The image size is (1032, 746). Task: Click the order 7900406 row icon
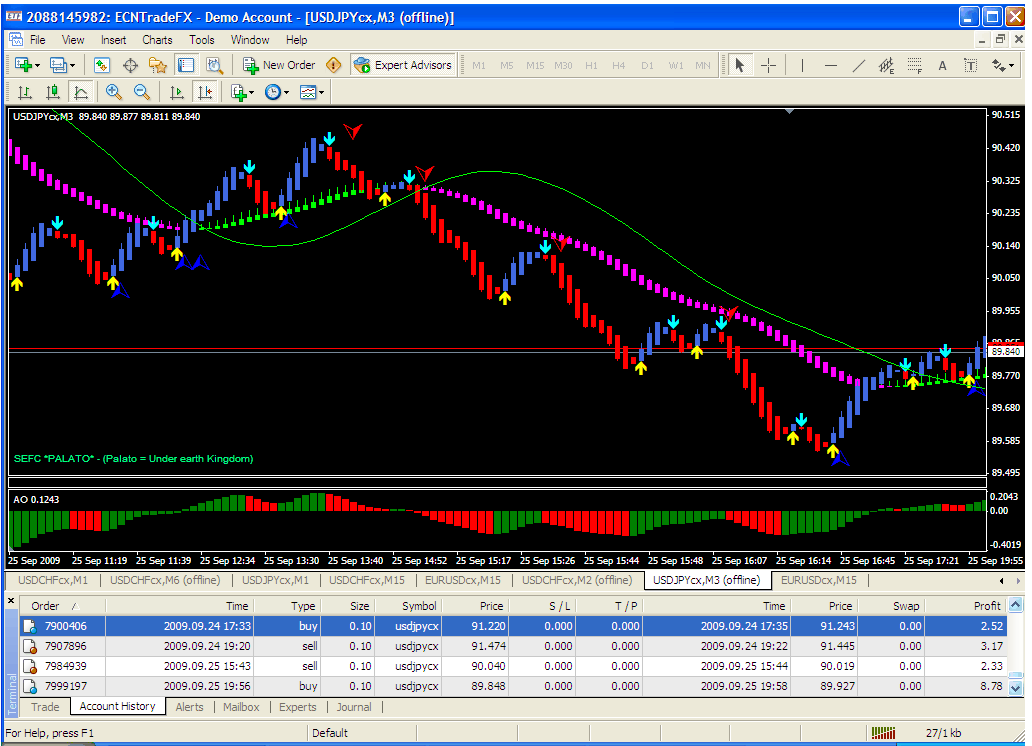[30, 626]
